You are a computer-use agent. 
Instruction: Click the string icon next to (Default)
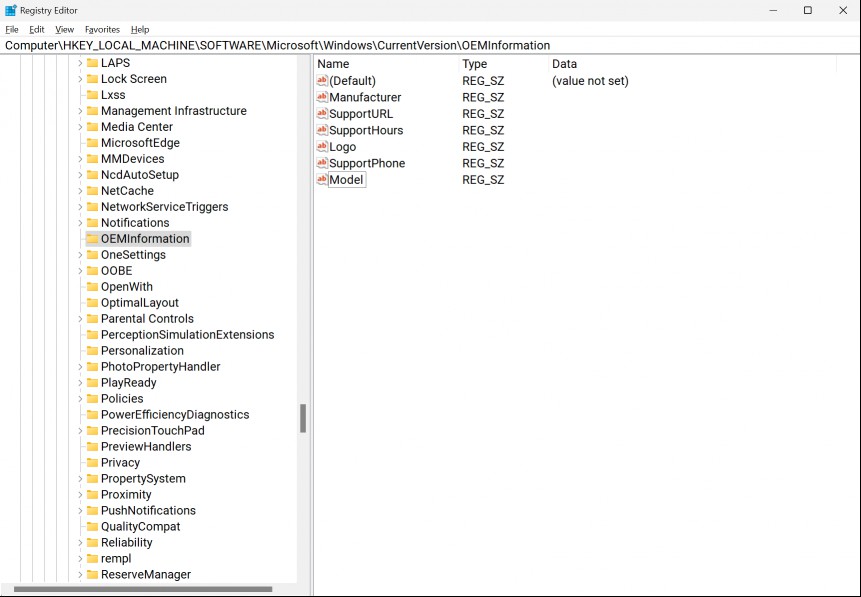pos(322,81)
